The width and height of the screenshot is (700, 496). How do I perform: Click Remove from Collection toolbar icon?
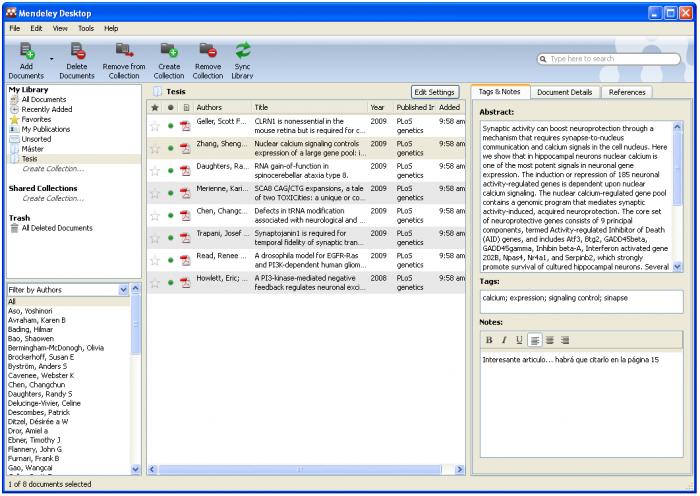124,51
